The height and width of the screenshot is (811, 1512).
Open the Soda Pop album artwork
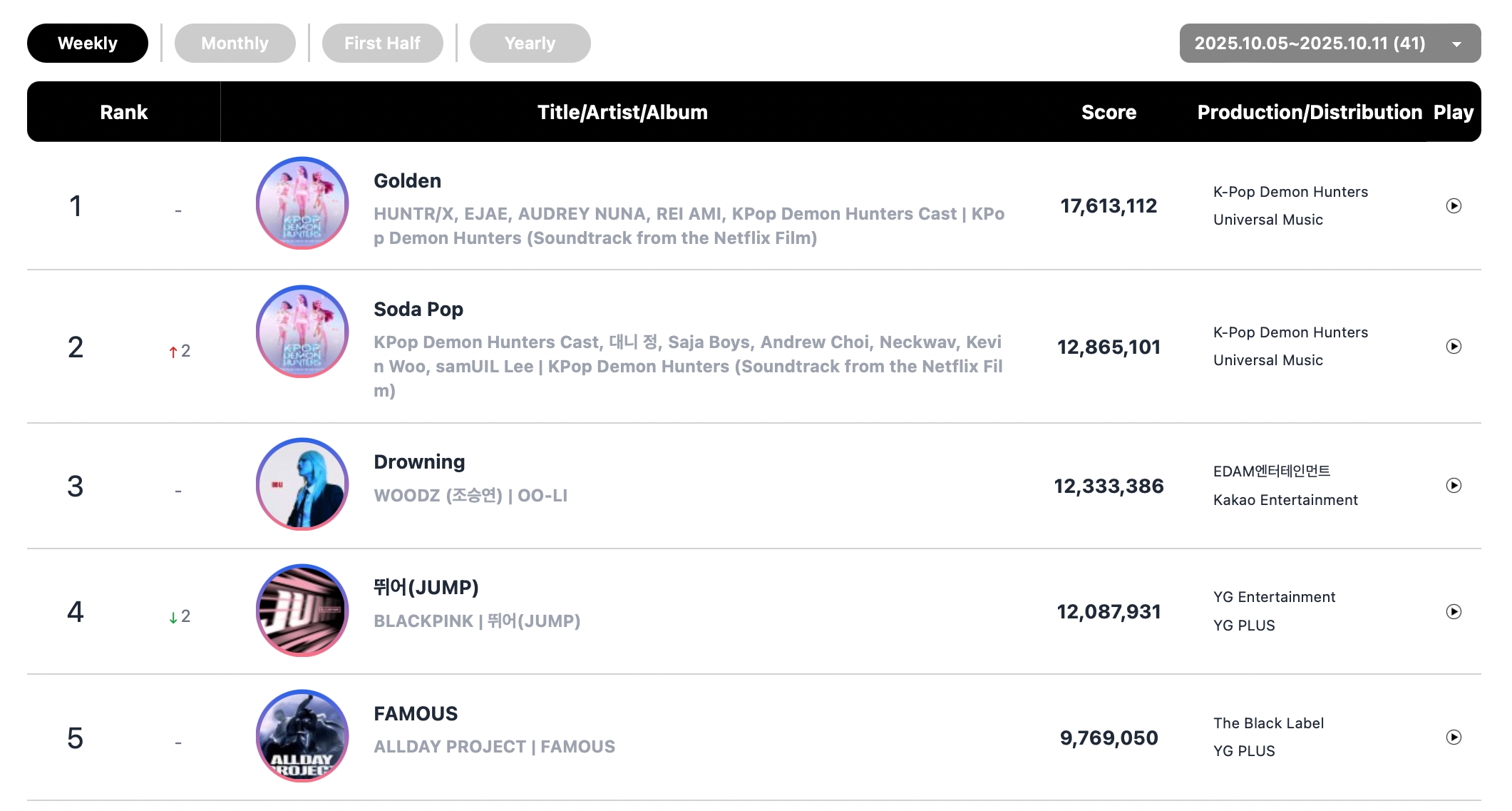click(302, 332)
